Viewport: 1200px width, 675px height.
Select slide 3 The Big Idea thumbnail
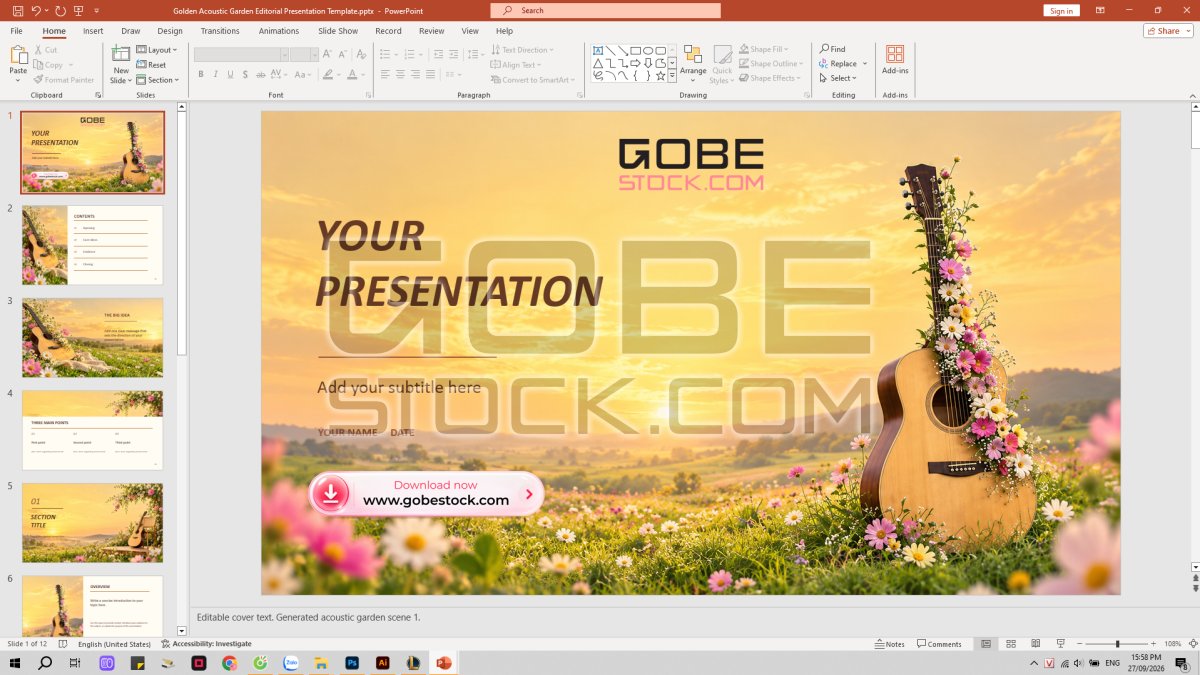(x=92, y=337)
